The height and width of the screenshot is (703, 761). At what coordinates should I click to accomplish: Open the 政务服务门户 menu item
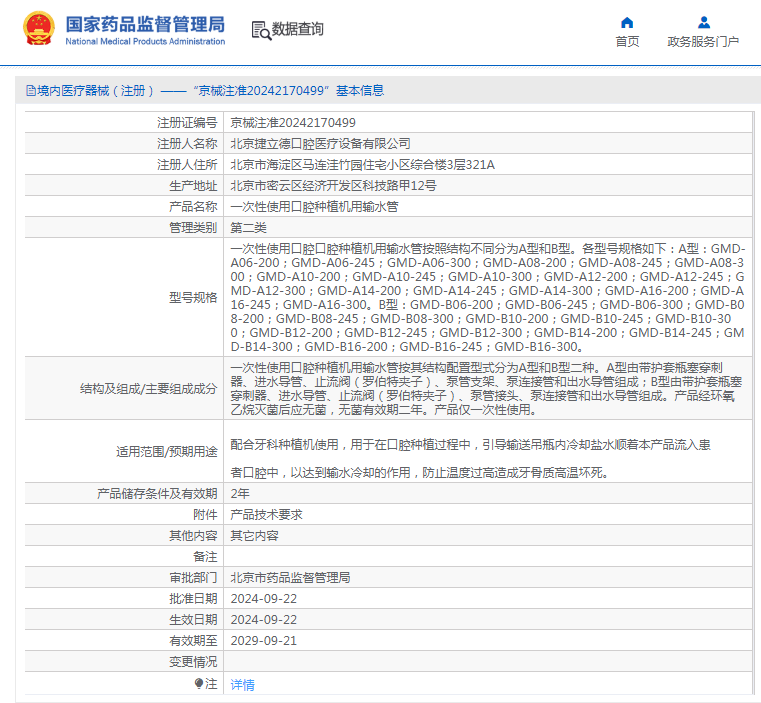[x=703, y=42]
